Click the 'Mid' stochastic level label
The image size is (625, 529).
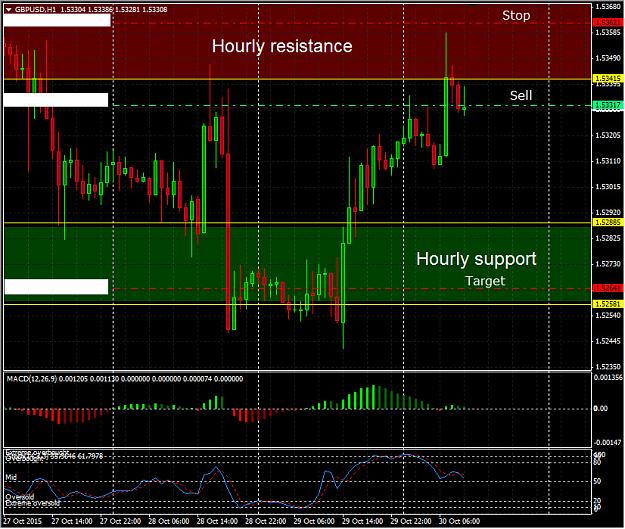point(11,477)
